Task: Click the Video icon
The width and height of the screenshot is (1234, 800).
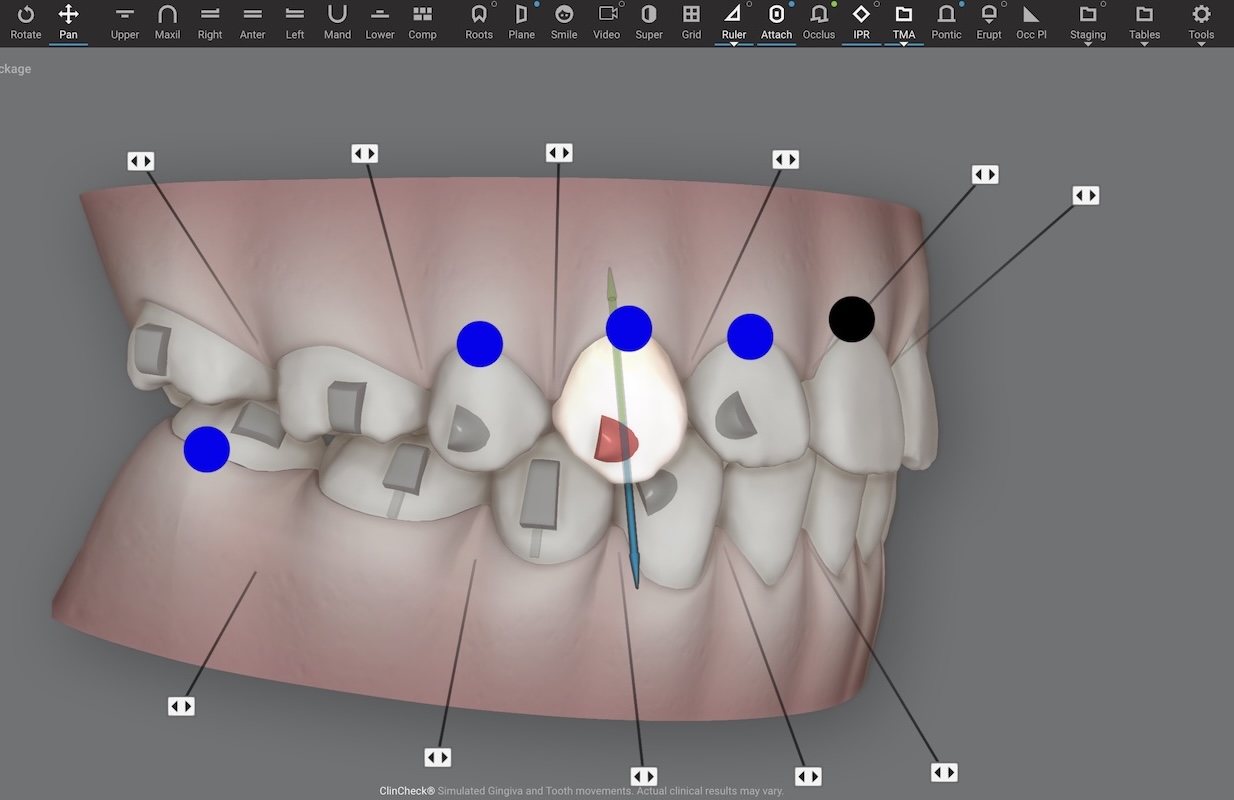Action: tap(606, 22)
